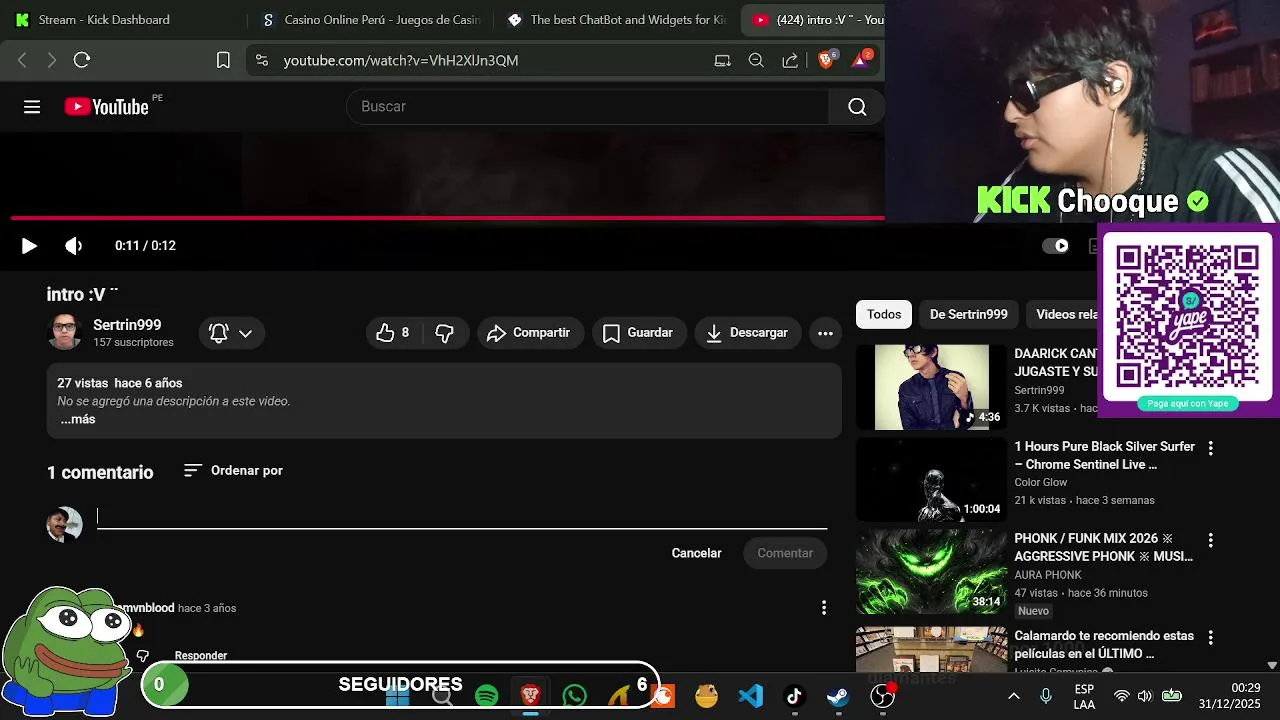Open the comment's three-dot options menu

click(824, 608)
